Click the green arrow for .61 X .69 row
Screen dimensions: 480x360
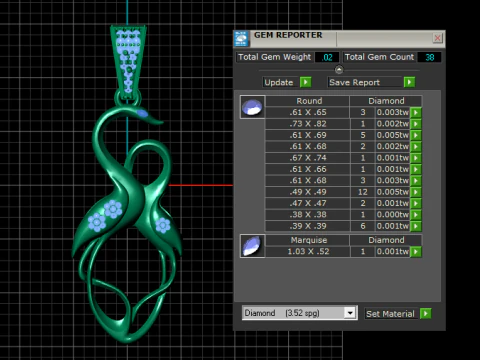click(416, 135)
